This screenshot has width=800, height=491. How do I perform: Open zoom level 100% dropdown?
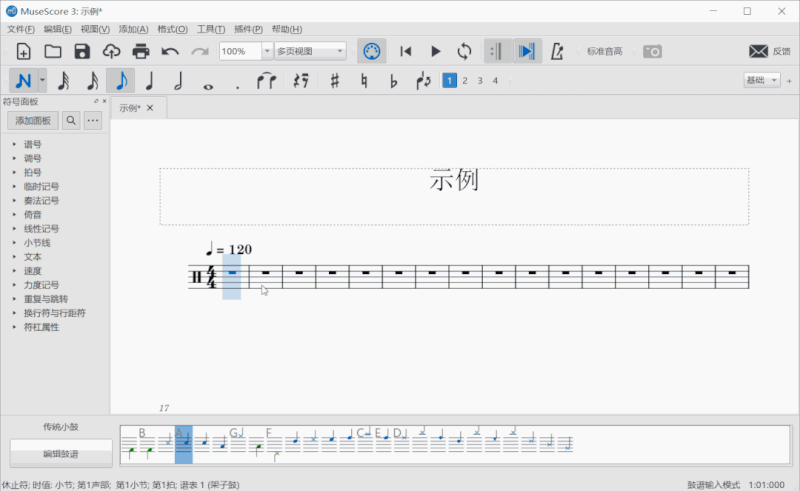click(267, 52)
